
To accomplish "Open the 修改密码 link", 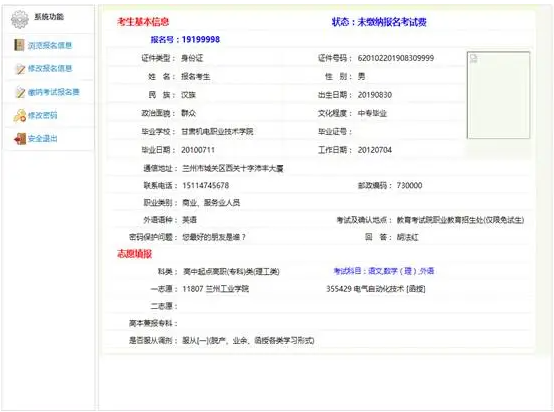I will point(42,115).
